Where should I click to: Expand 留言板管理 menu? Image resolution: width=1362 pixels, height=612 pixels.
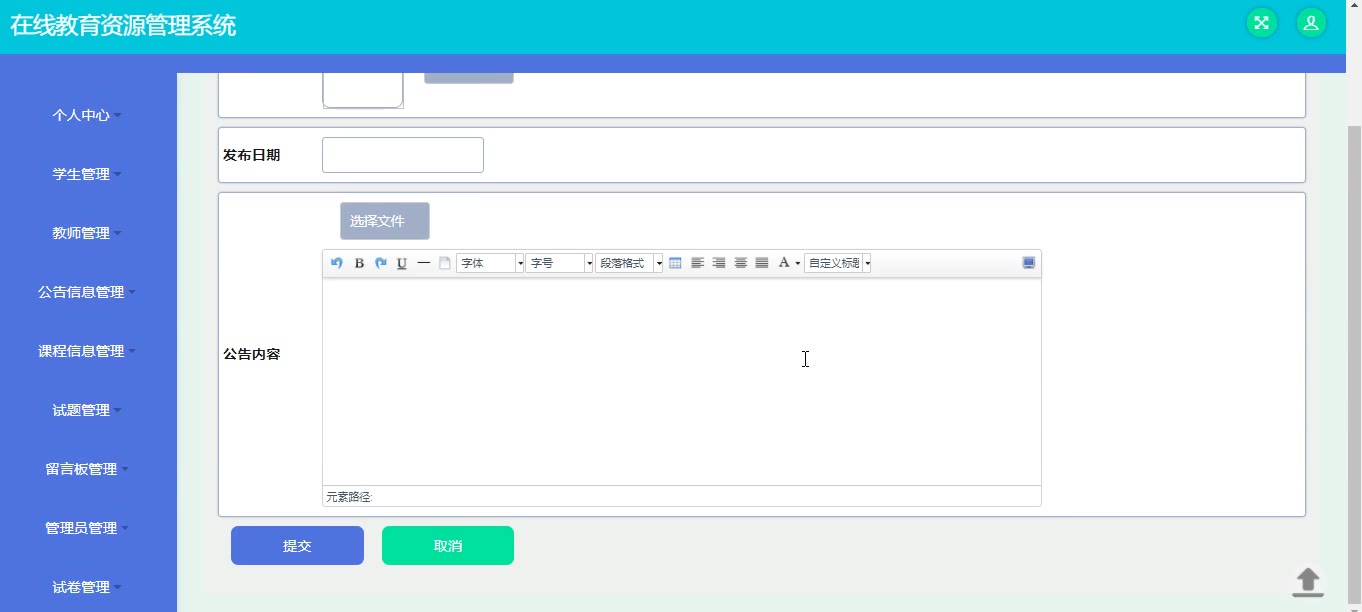click(88, 469)
